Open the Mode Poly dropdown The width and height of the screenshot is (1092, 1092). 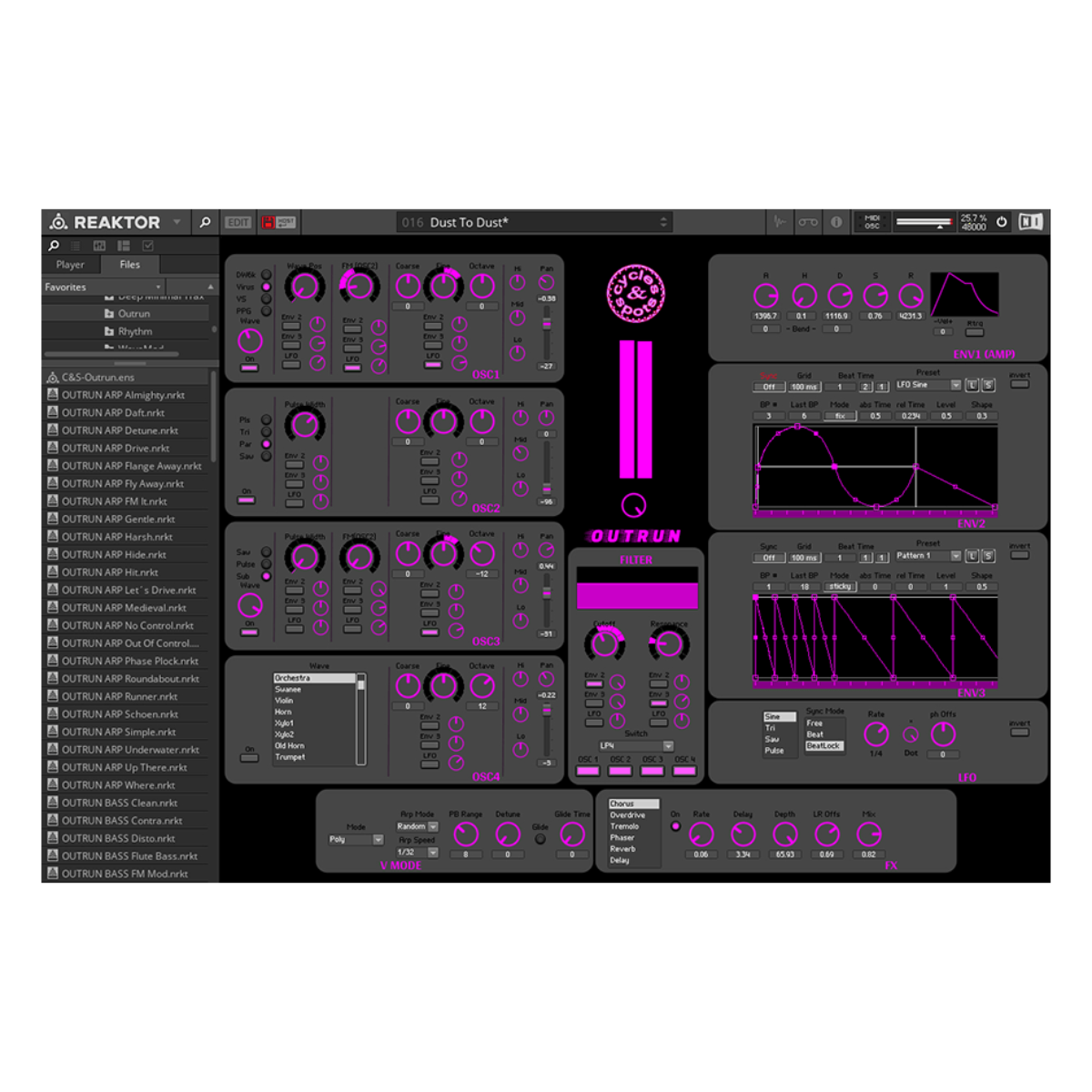[x=356, y=840]
